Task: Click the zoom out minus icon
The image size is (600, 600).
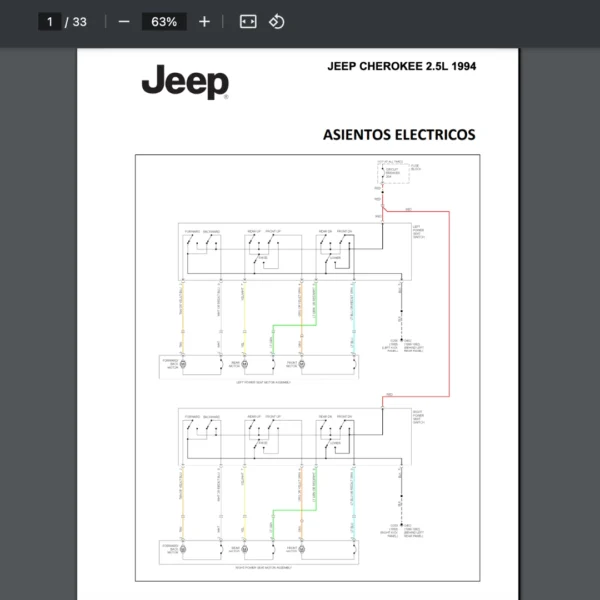Action: click(x=124, y=22)
